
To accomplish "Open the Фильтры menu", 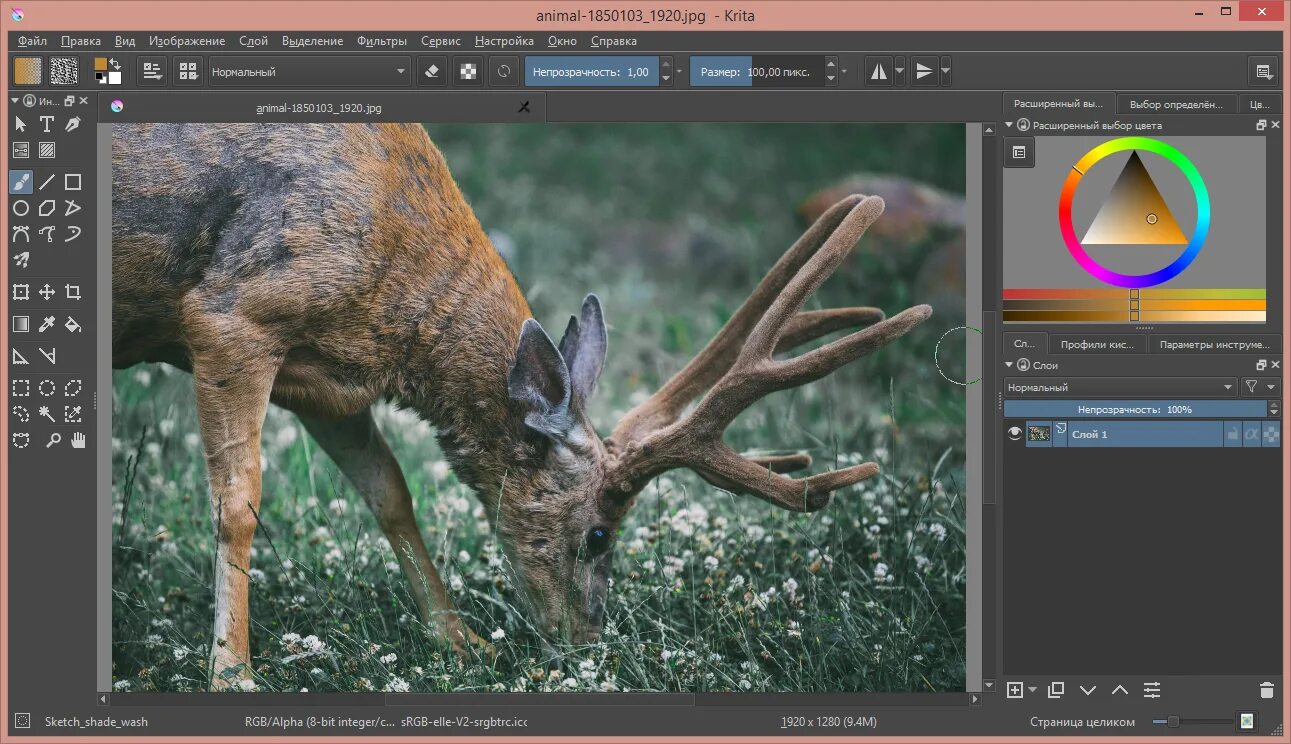I will (x=381, y=41).
